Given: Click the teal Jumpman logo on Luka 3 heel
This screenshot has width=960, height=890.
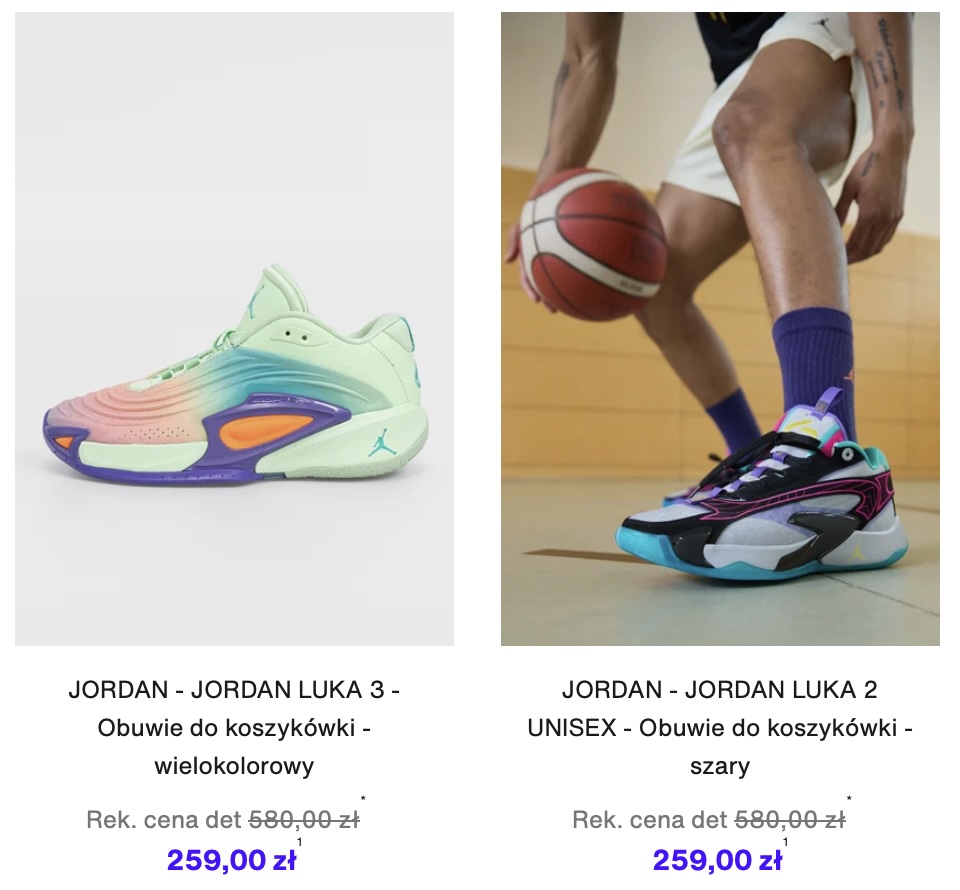Looking at the screenshot, I should pyautogui.click(x=382, y=446).
